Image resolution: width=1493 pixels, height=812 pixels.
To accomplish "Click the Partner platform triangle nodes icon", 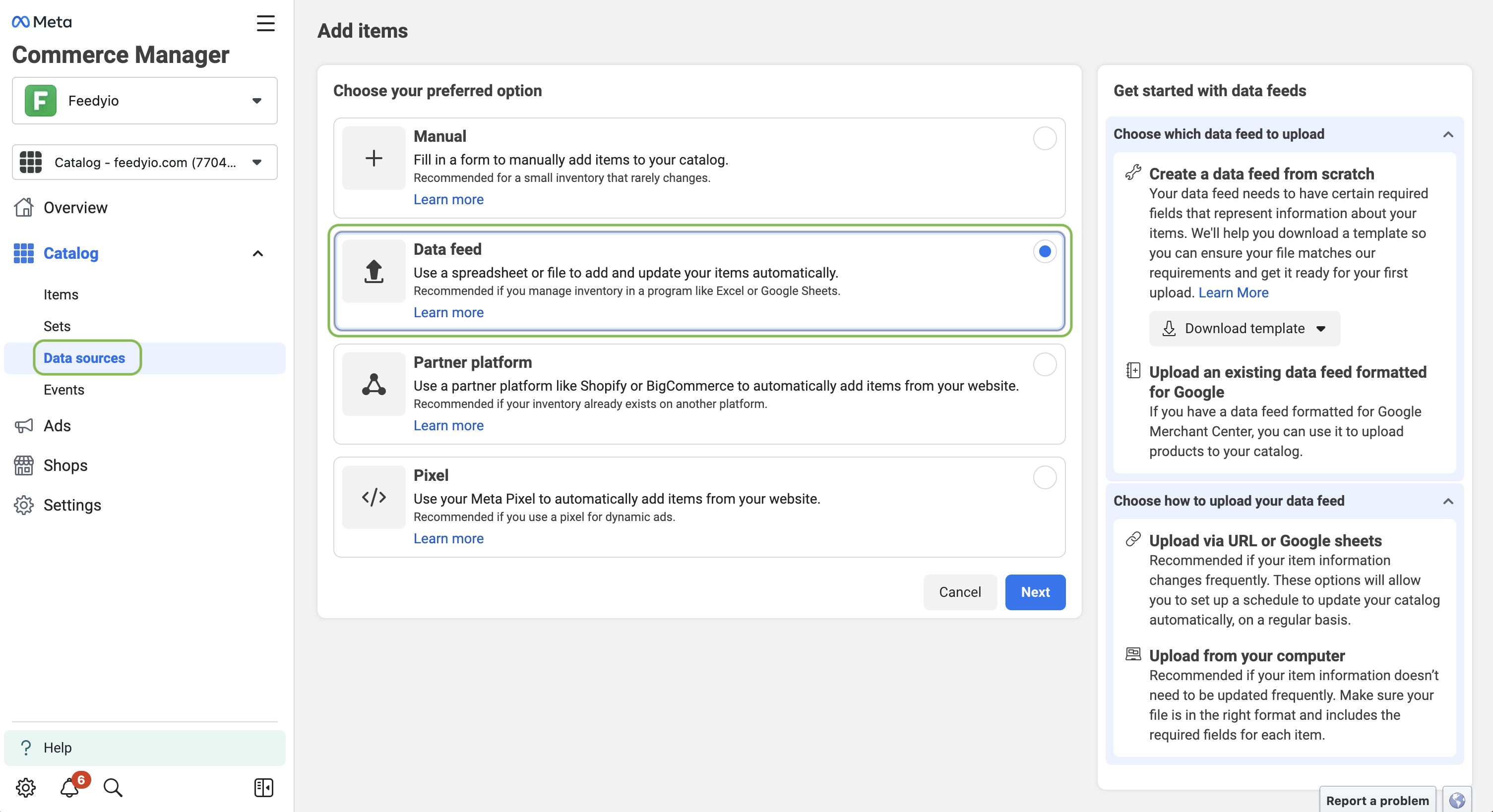I will click(374, 384).
